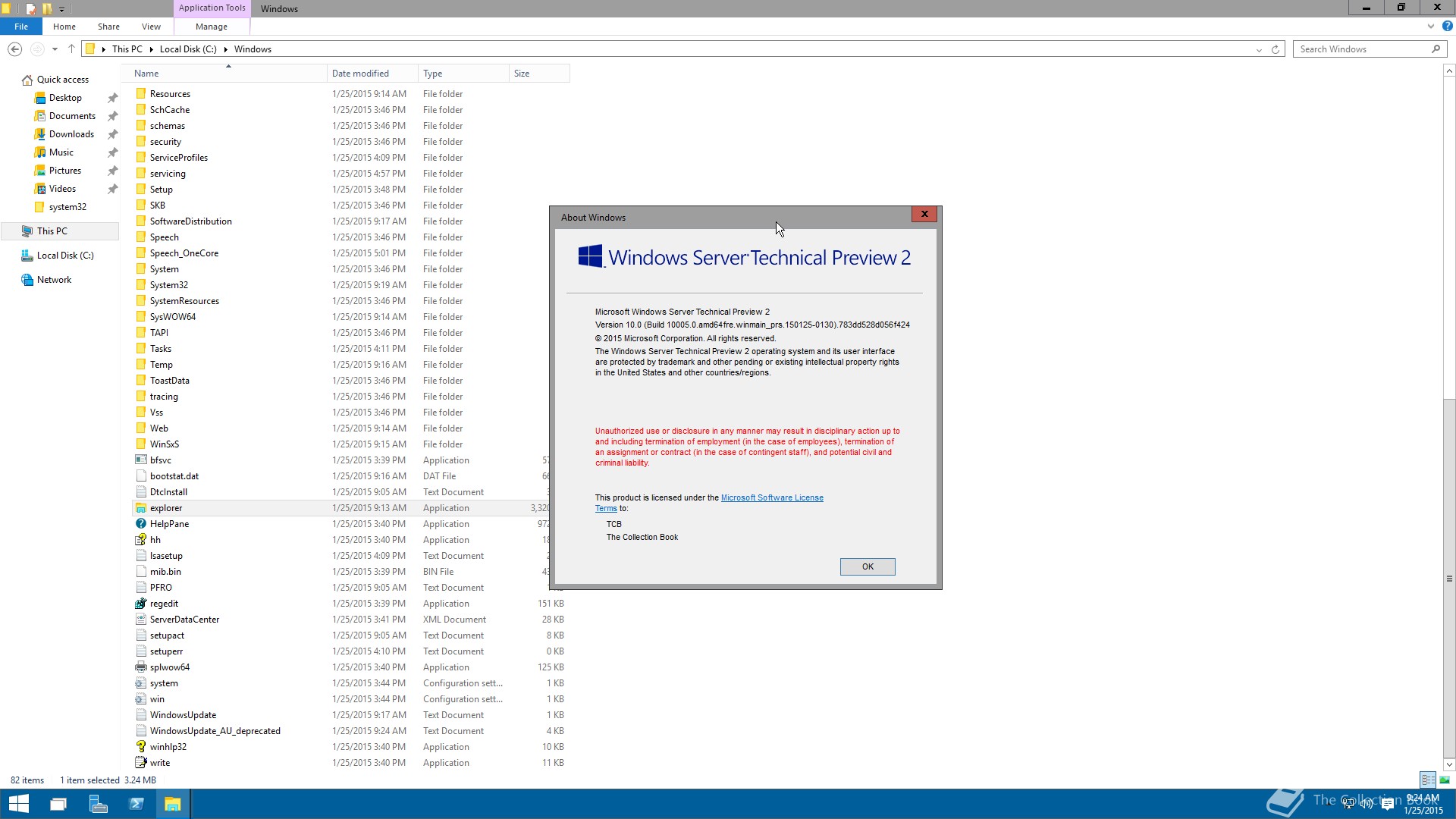Sort by Date modified column header
The width and height of the screenshot is (1456, 819).
pos(372,74)
